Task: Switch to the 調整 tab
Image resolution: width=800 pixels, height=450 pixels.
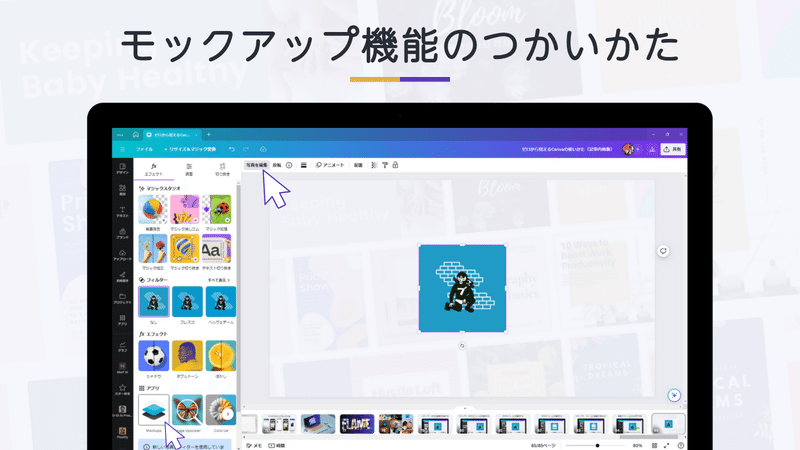Action: [x=189, y=169]
